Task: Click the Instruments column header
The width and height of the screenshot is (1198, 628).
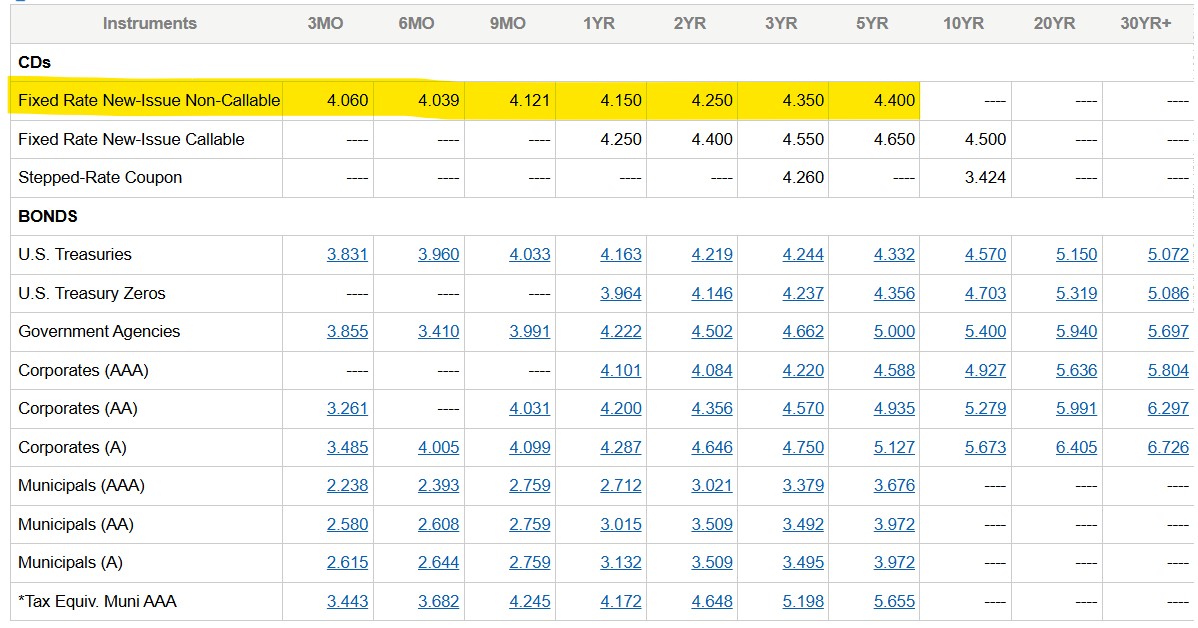Action: 150,24
